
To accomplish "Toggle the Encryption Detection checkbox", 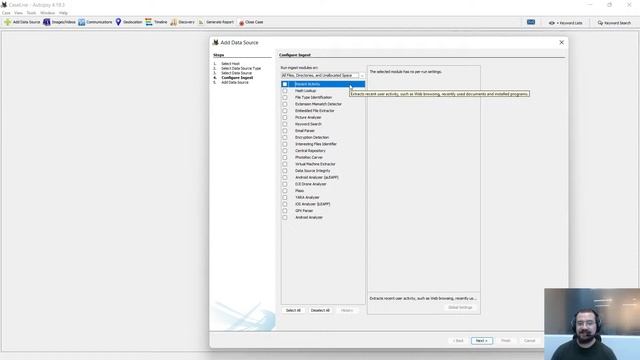I will [285, 137].
